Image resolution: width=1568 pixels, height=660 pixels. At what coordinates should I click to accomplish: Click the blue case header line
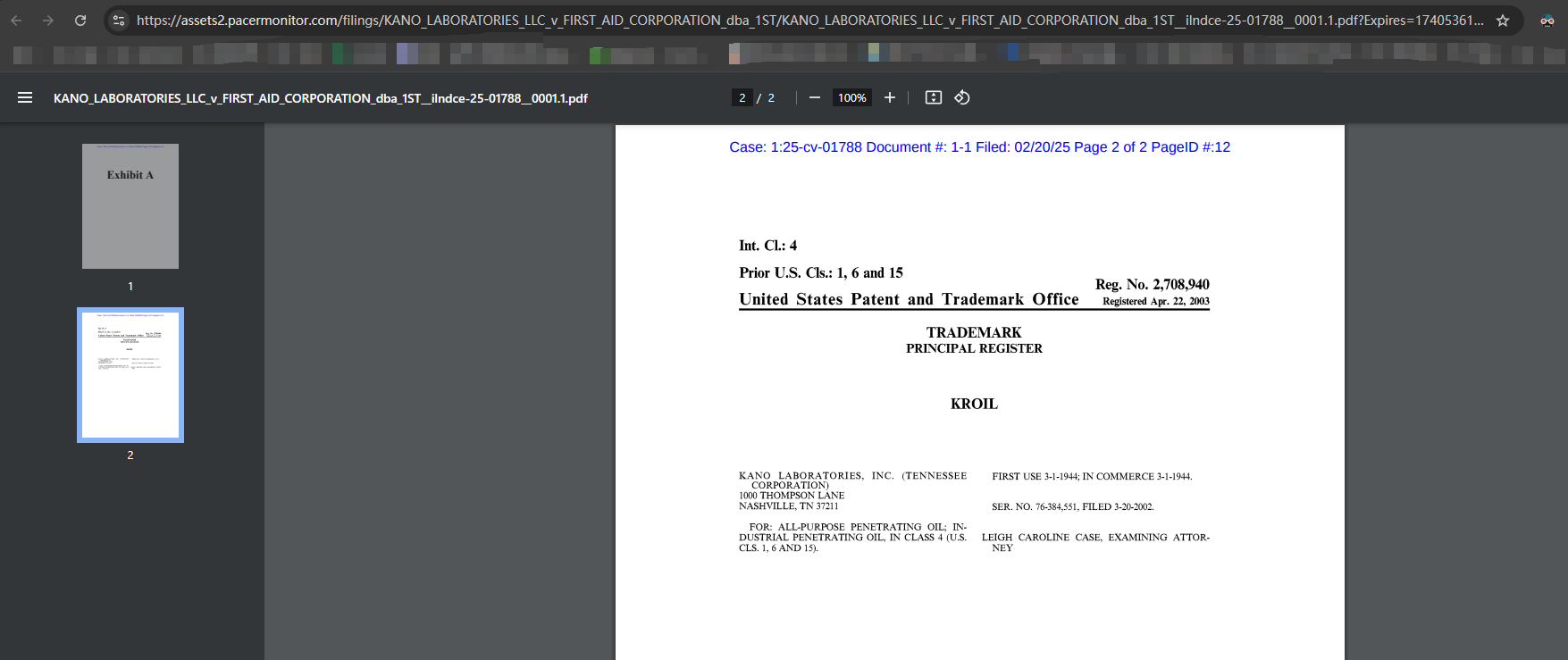pyautogui.click(x=979, y=147)
